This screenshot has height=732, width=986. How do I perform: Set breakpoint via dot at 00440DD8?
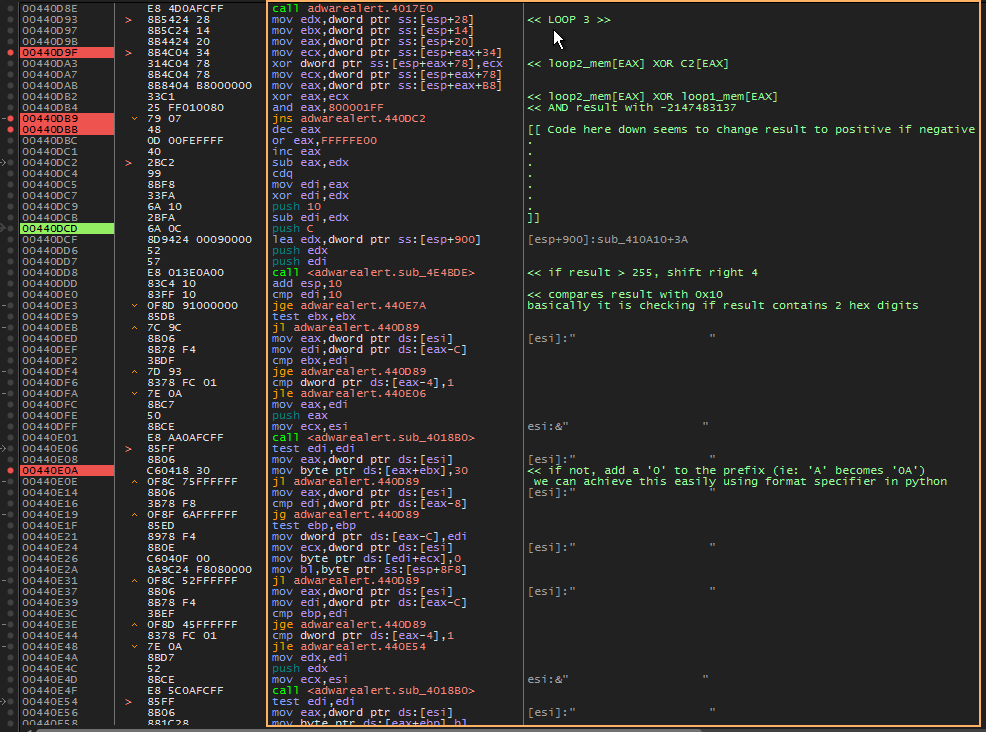tap(10, 273)
